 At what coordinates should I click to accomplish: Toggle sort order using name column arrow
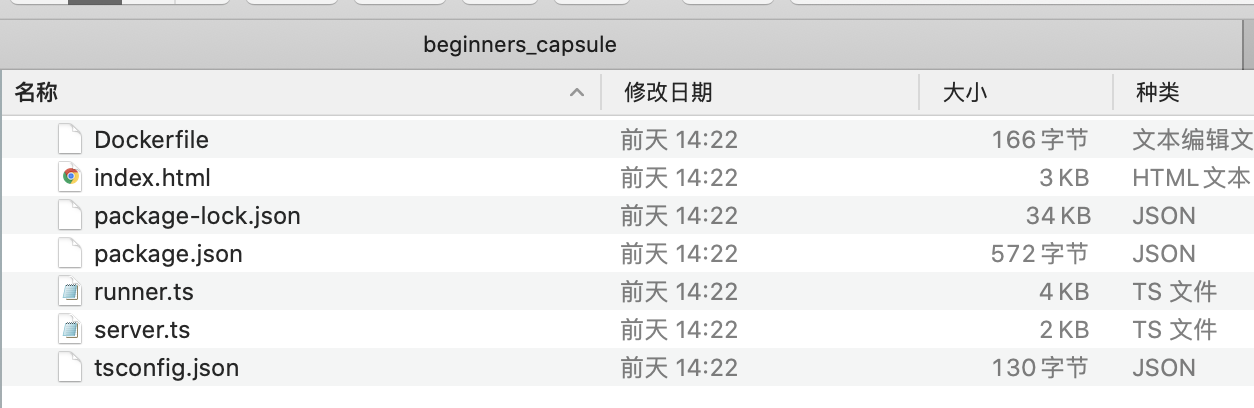(577, 93)
